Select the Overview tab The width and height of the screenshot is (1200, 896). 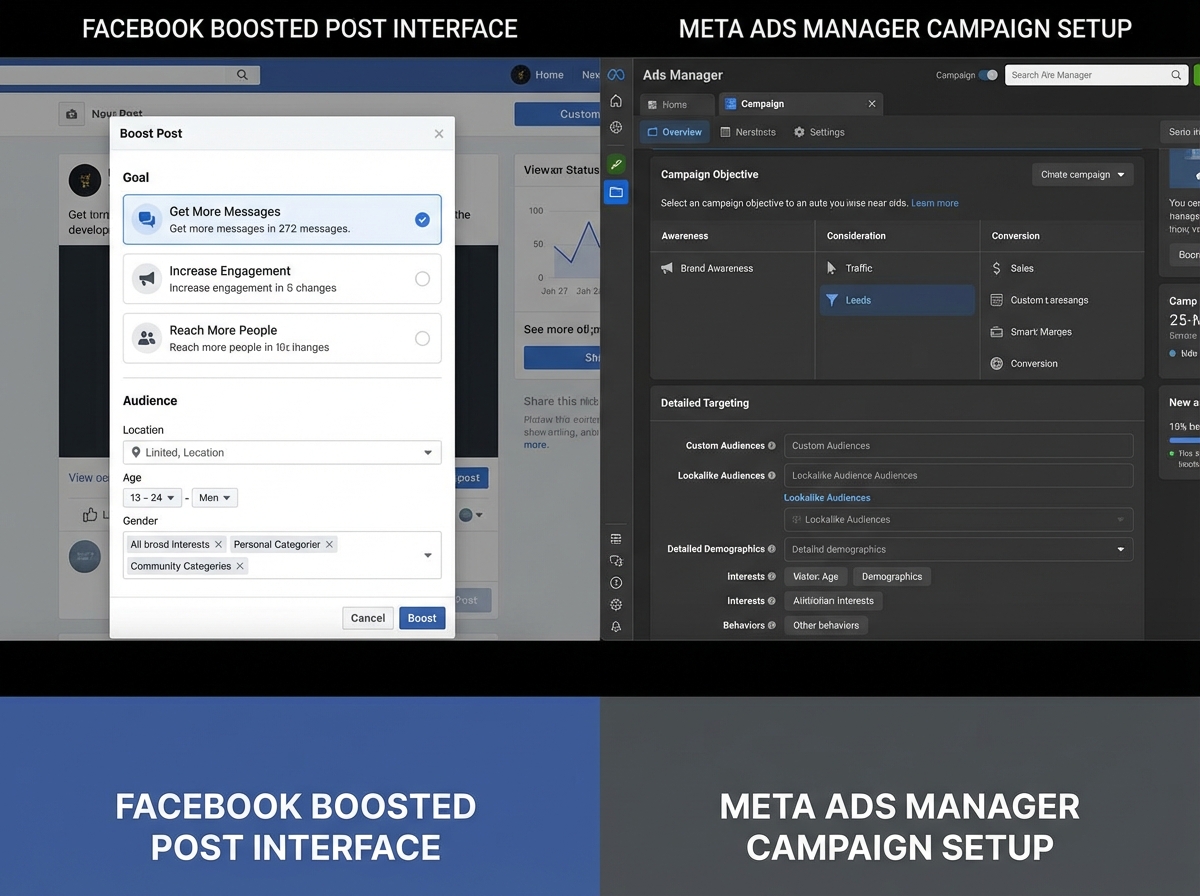point(675,131)
